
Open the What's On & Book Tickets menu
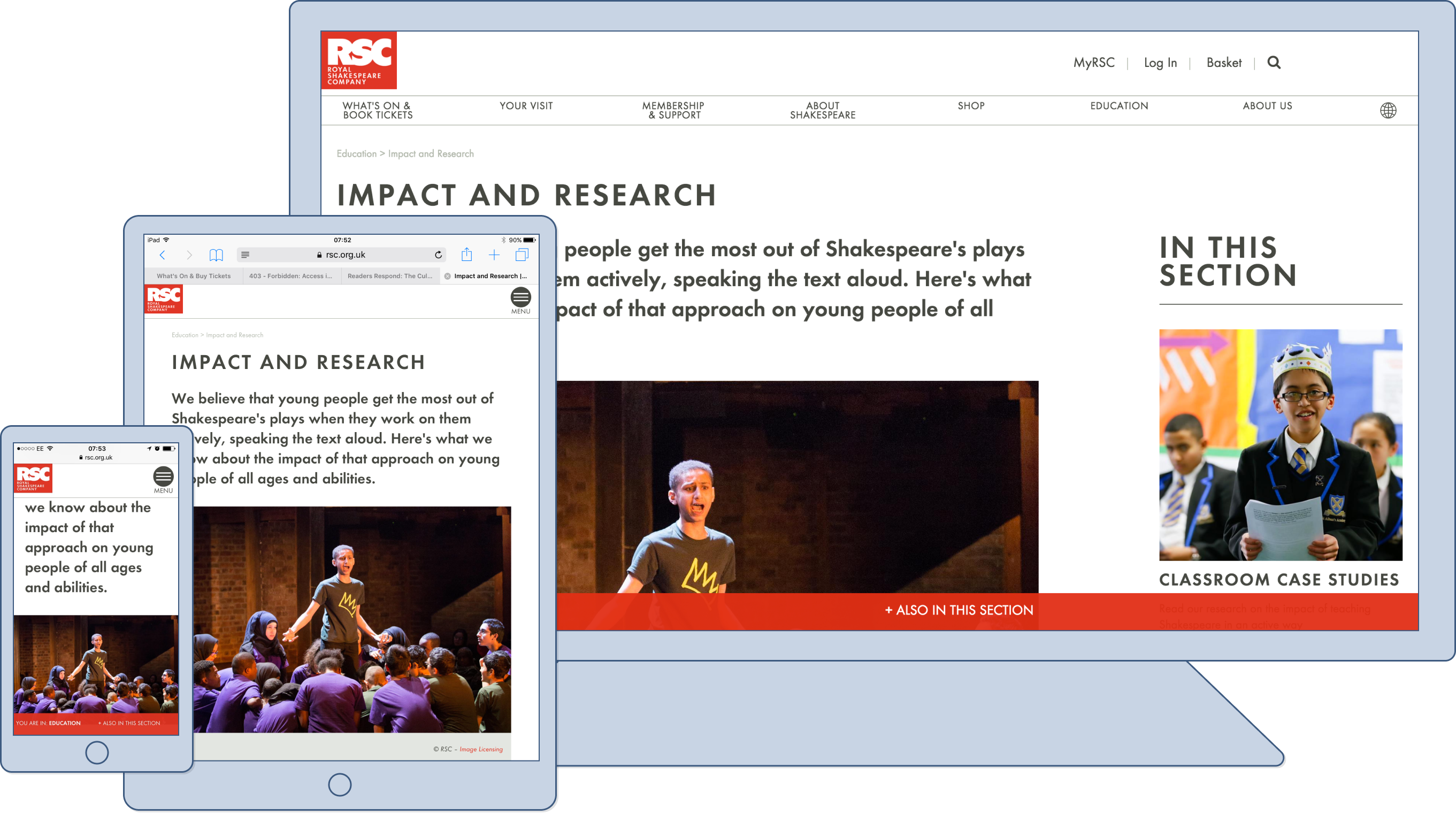(378, 110)
